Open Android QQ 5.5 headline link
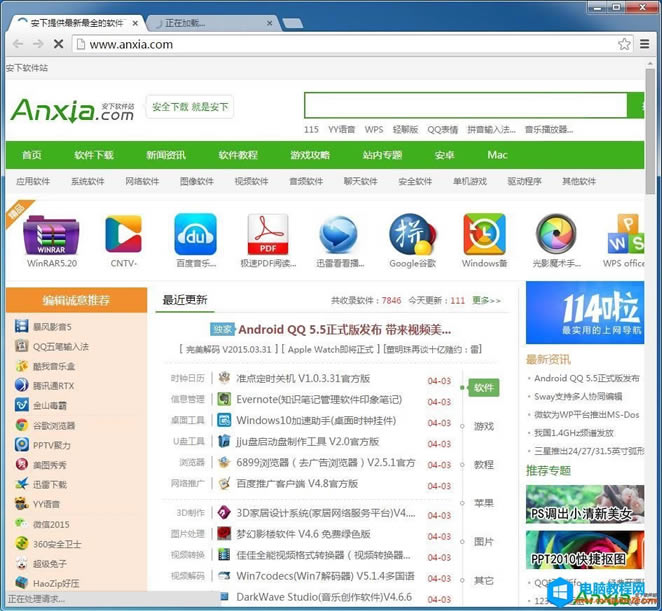 [x=345, y=329]
